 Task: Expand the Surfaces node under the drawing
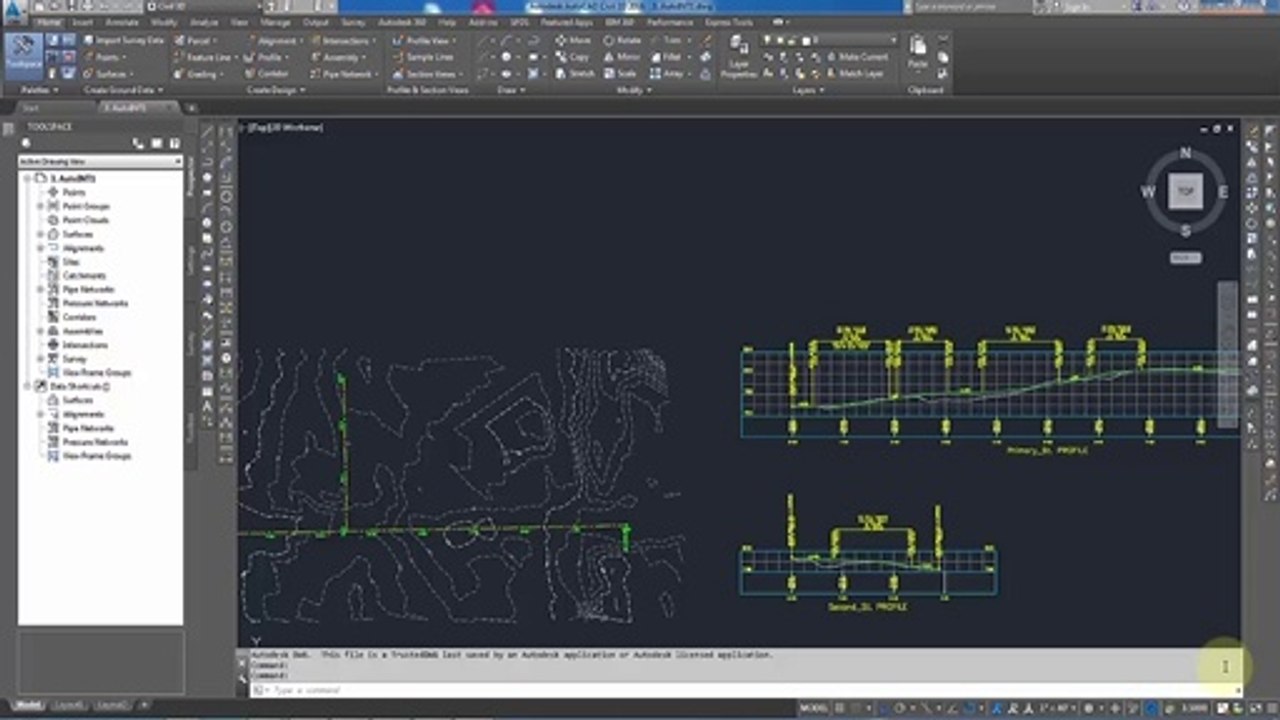point(41,234)
